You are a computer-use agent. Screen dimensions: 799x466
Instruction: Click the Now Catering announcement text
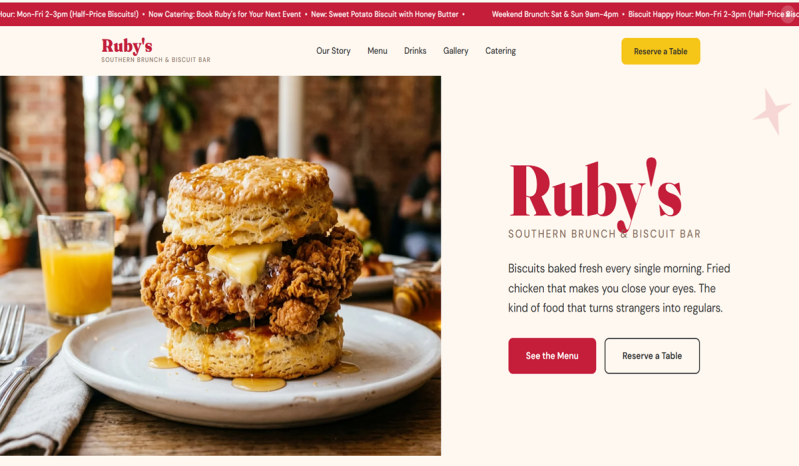pyautogui.click(x=225, y=14)
